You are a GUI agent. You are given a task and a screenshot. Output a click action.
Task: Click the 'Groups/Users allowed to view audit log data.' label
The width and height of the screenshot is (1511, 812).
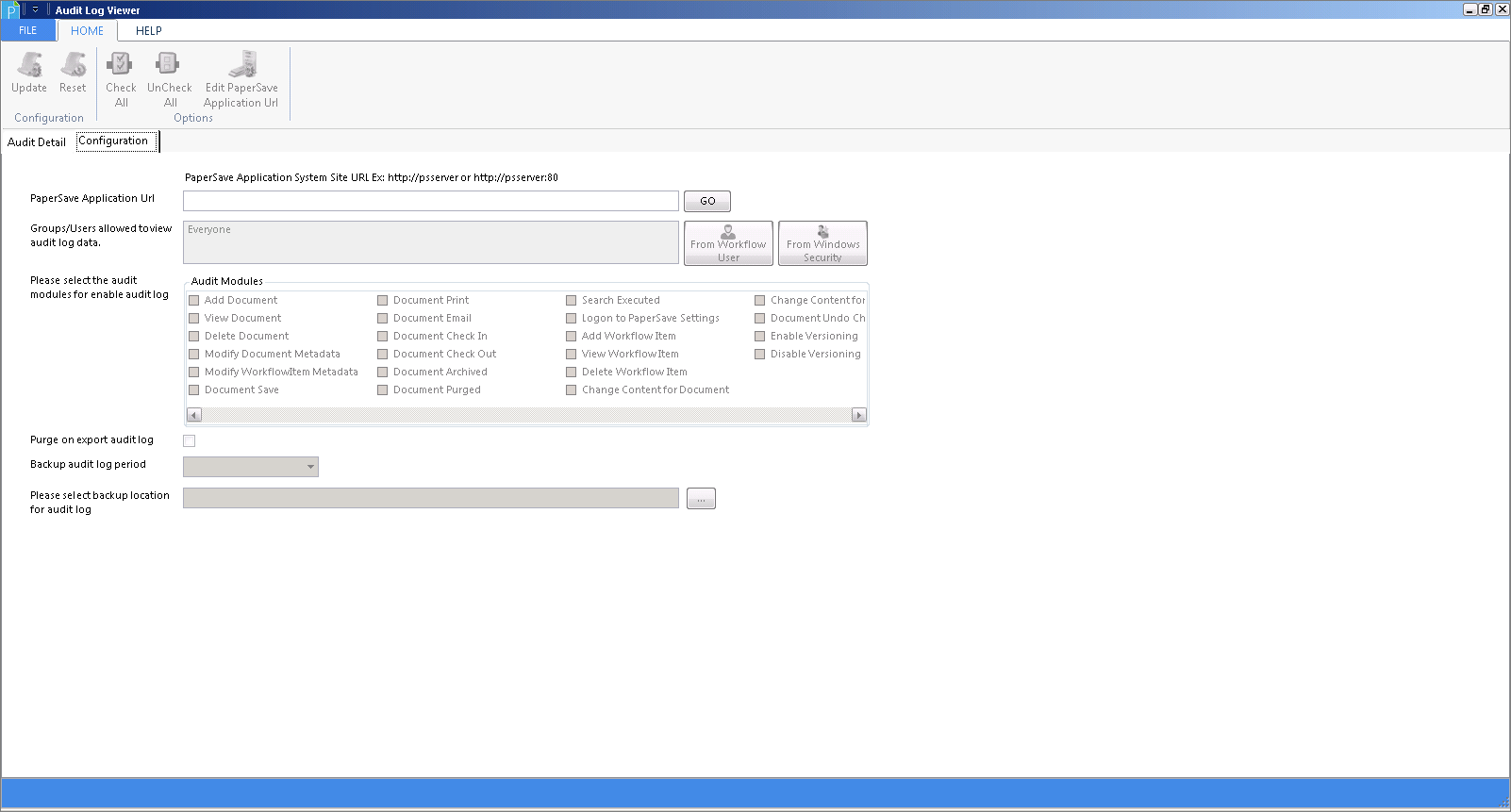(x=101, y=236)
